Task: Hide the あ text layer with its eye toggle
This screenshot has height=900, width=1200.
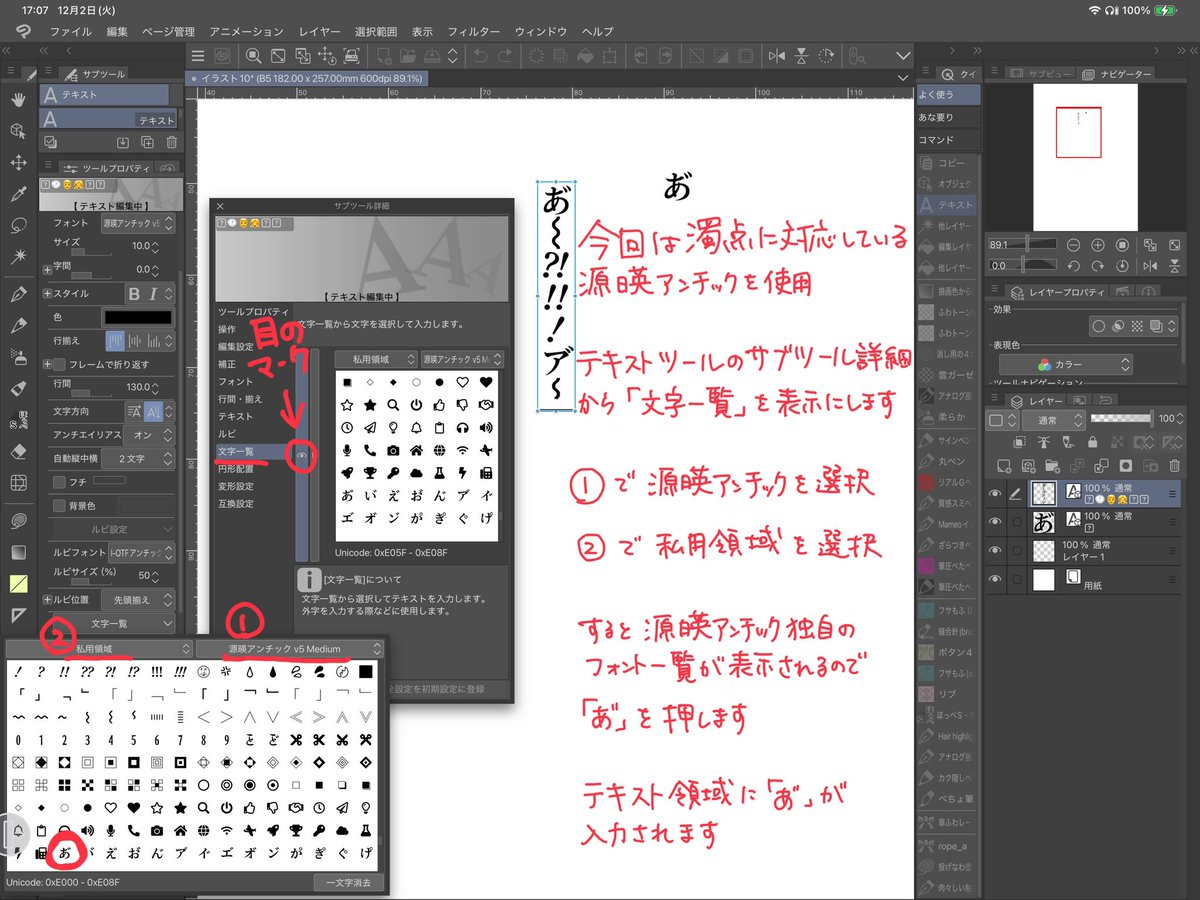Action: click(x=995, y=521)
